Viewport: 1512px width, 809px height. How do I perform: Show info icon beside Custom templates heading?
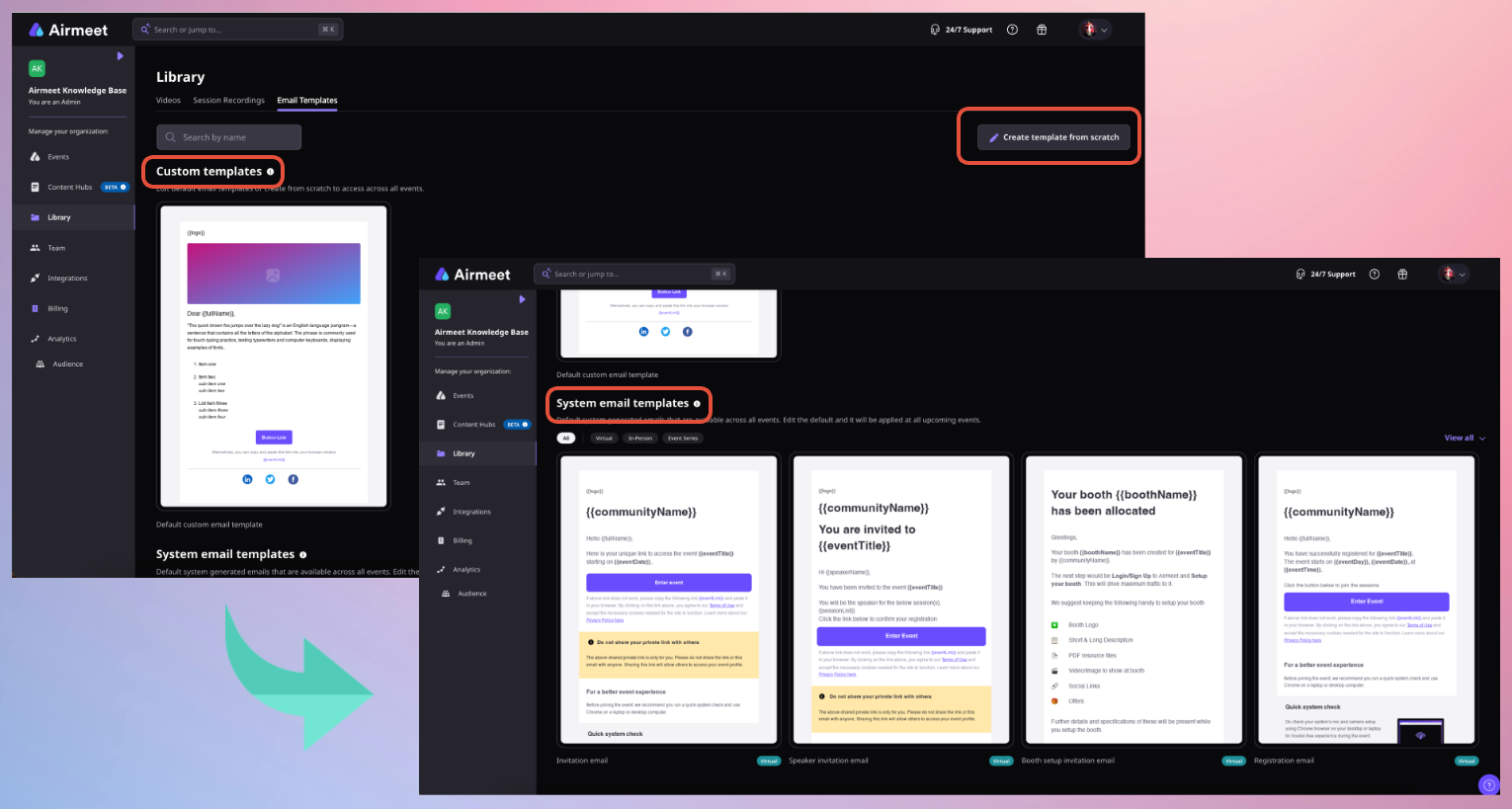(271, 172)
